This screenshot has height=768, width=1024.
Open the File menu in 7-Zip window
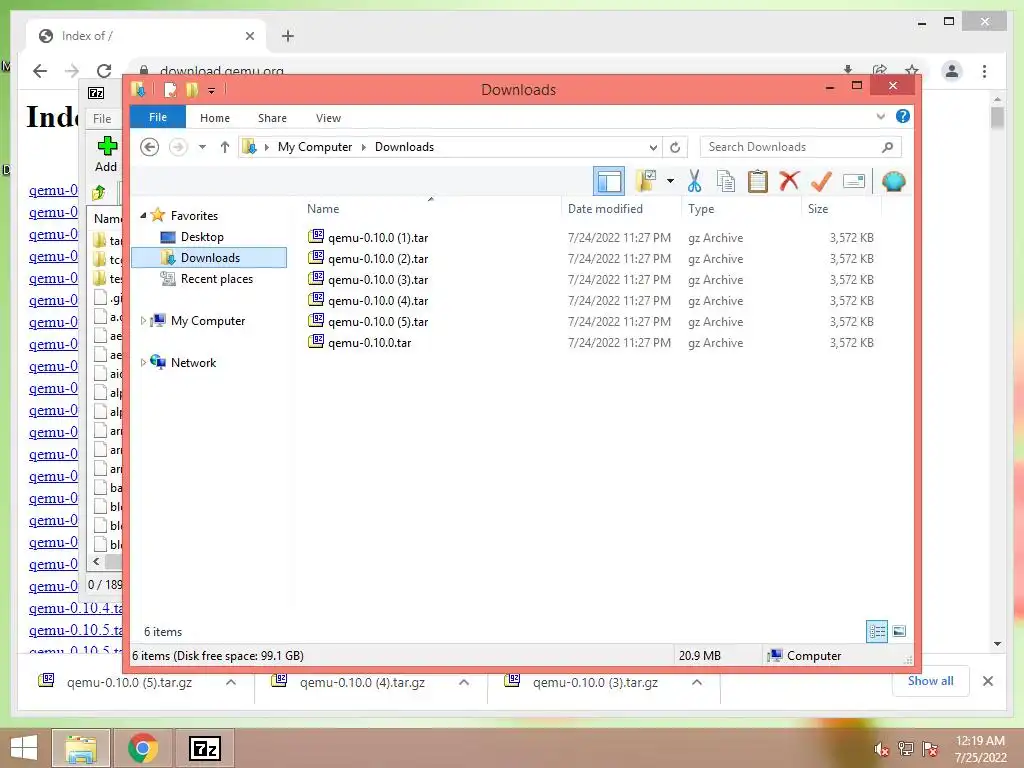pos(102,119)
